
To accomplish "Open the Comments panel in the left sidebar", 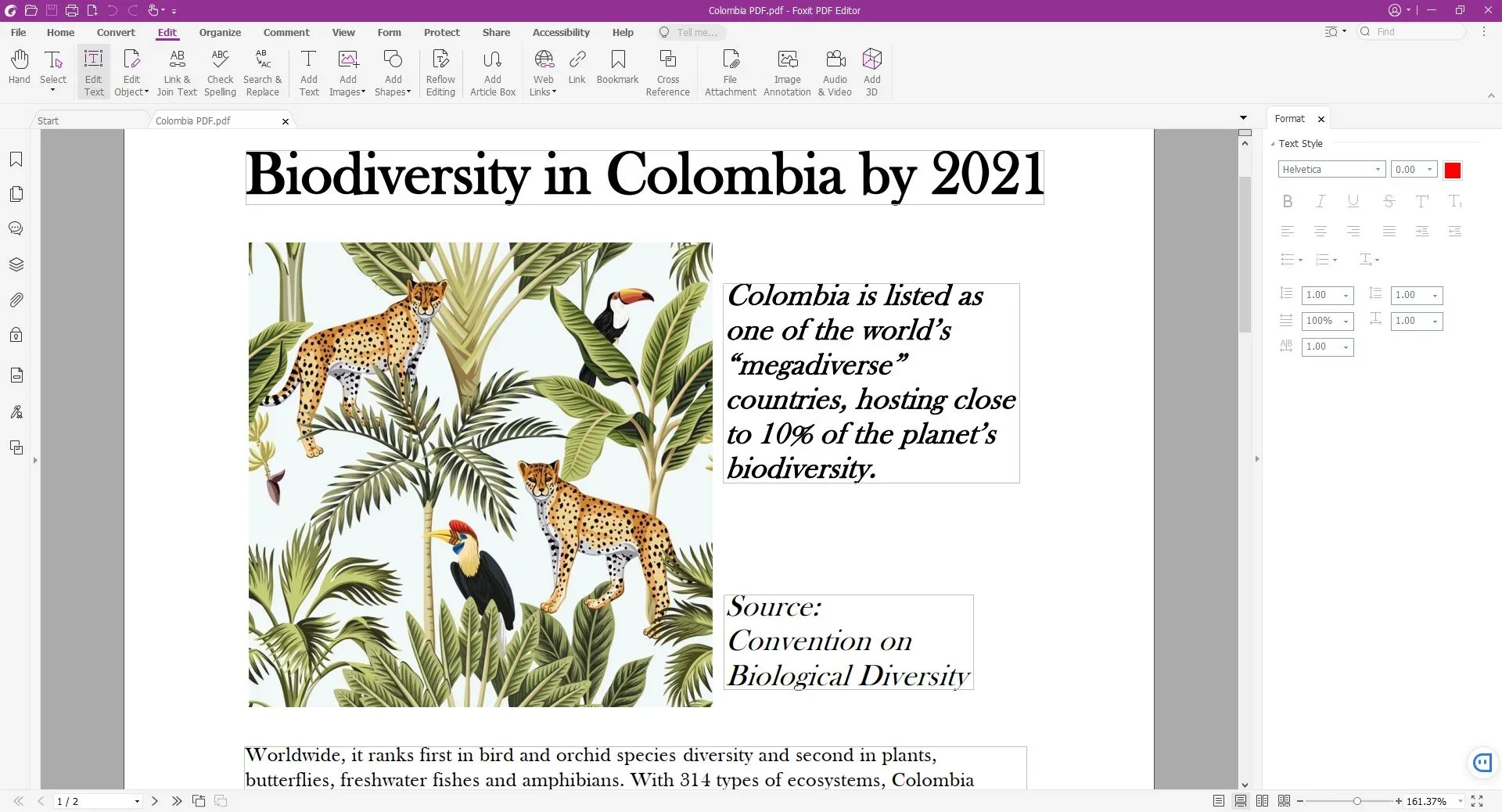I will [16, 228].
